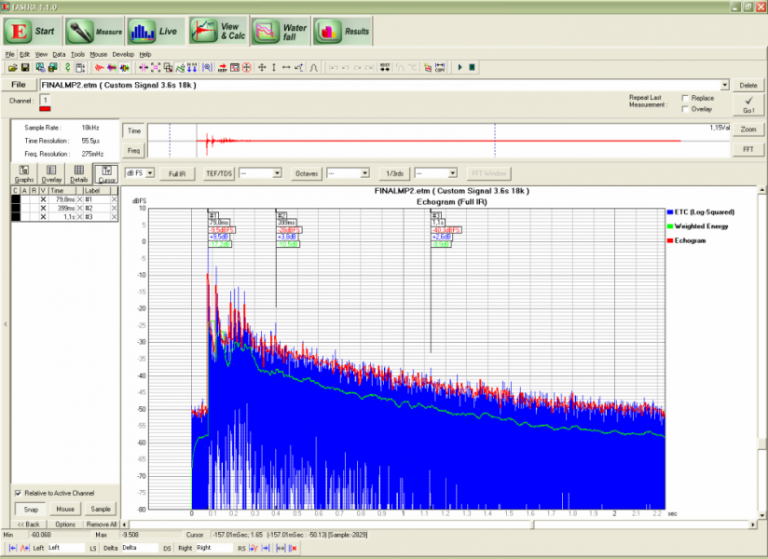Open the Measure microphone panel

94,31
